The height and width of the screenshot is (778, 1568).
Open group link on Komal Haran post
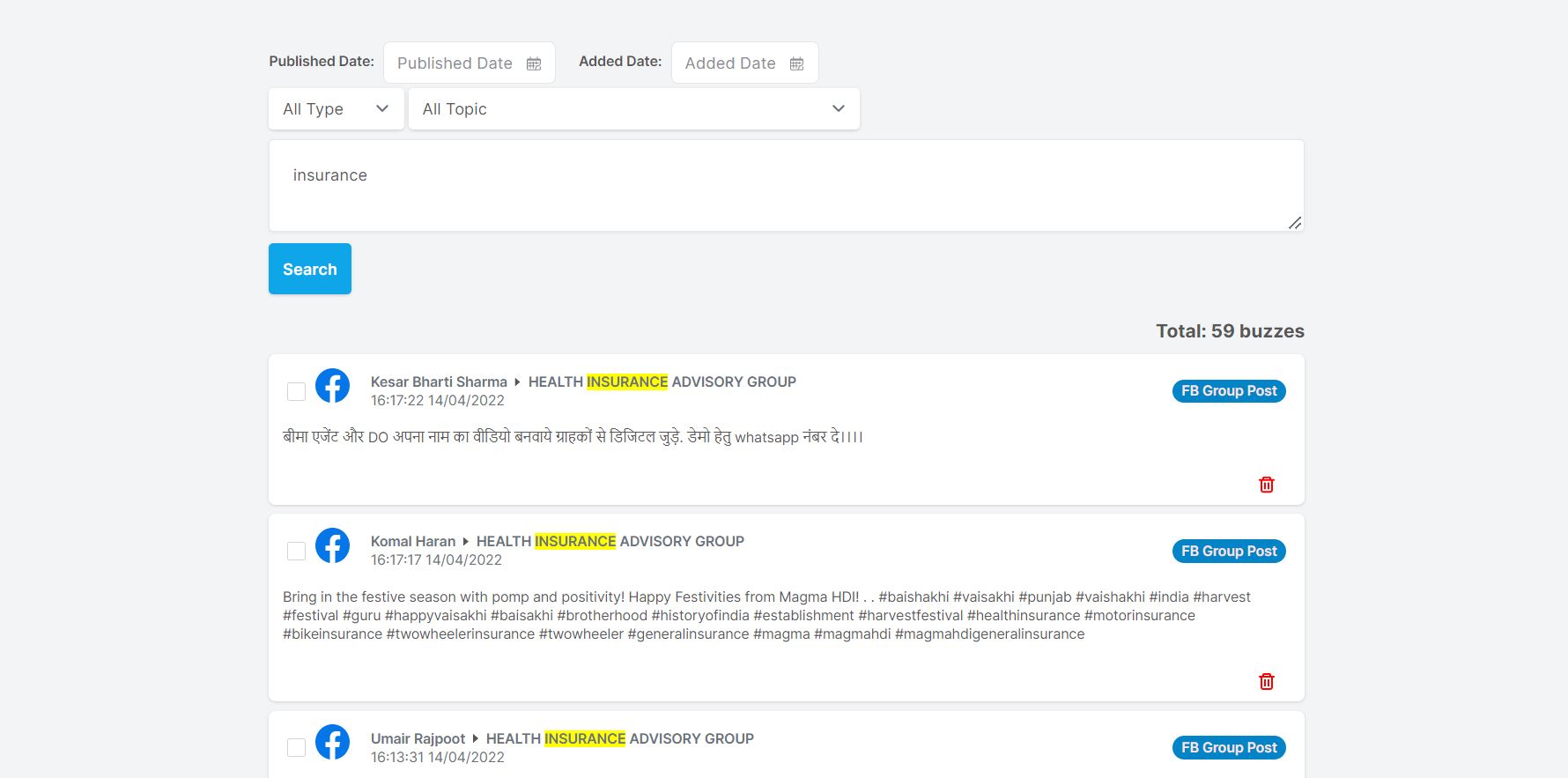(x=610, y=541)
